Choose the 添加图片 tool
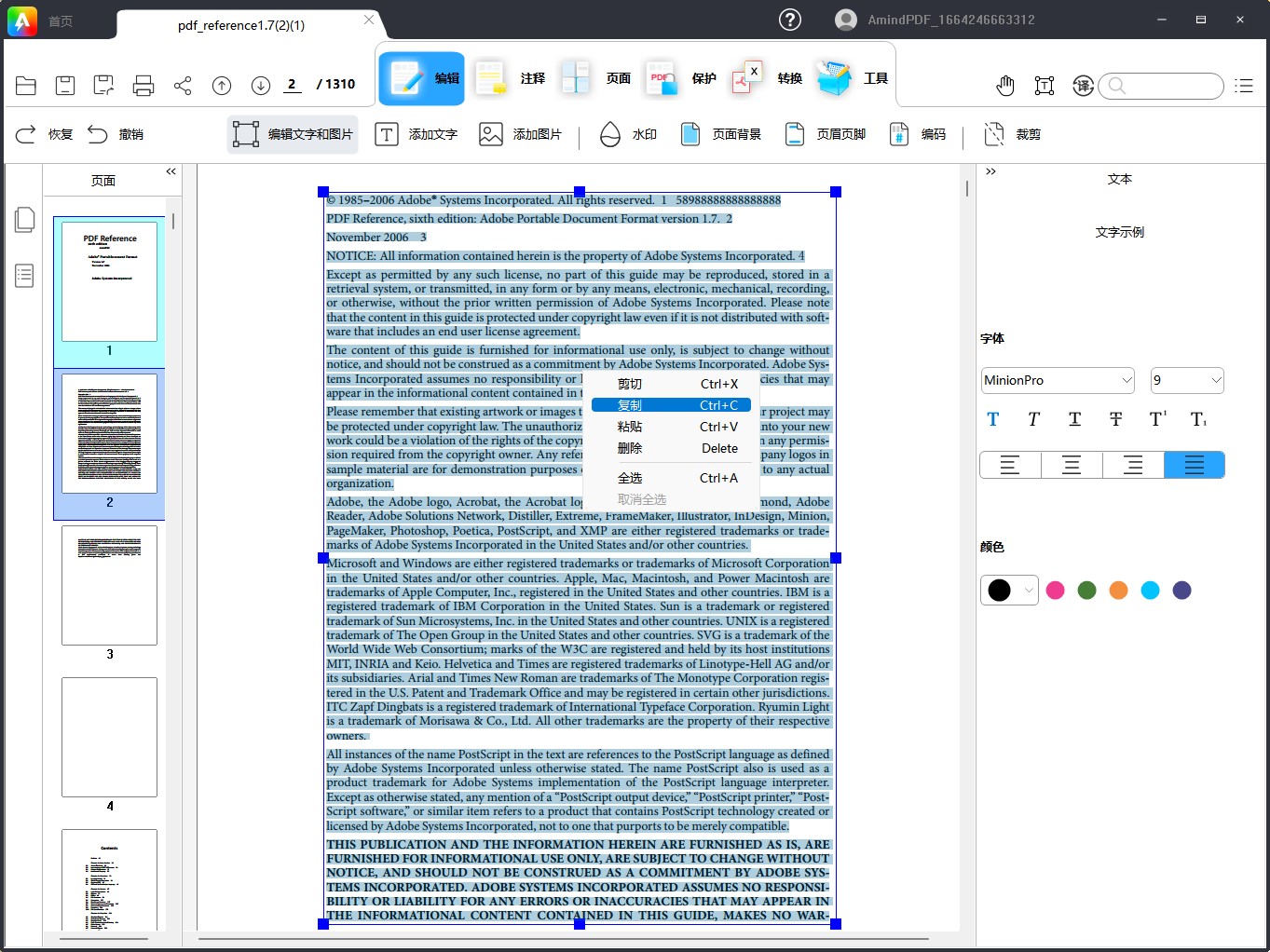 coord(521,134)
